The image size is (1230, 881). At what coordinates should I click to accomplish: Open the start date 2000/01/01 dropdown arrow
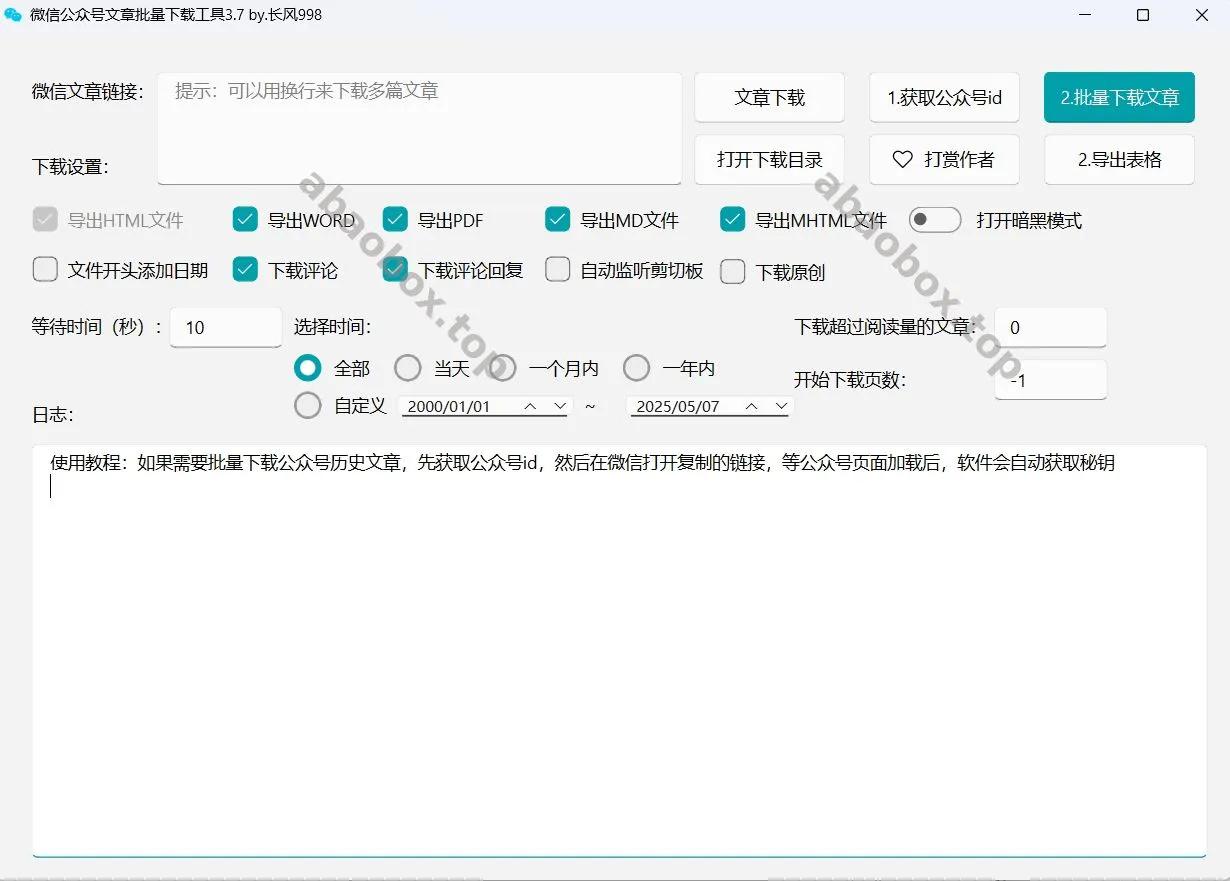[x=560, y=407]
